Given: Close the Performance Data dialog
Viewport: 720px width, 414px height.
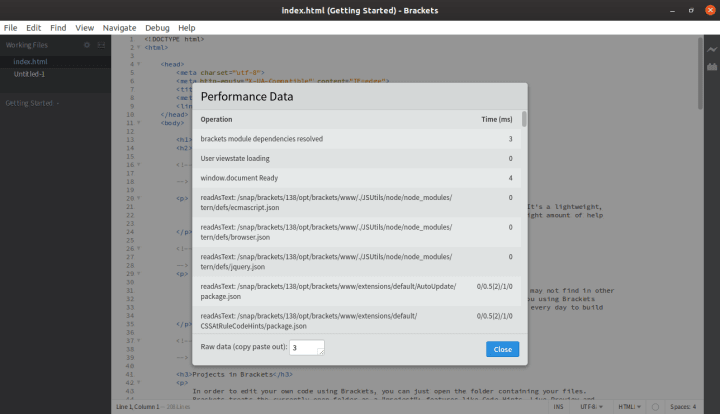Looking at the screenshot, I should (502, 349).
